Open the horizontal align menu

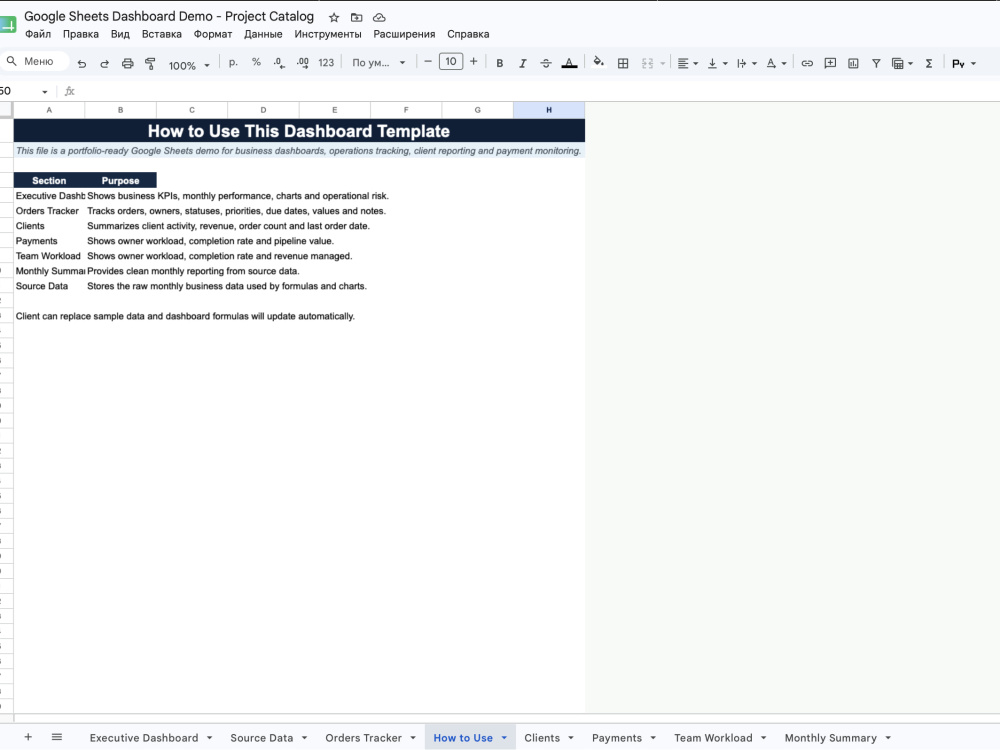(687, 63)
